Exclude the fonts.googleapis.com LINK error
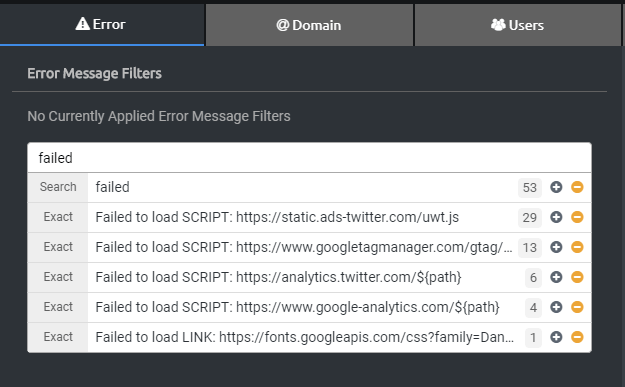Screen dimensions: 625x387 point(577,337)
